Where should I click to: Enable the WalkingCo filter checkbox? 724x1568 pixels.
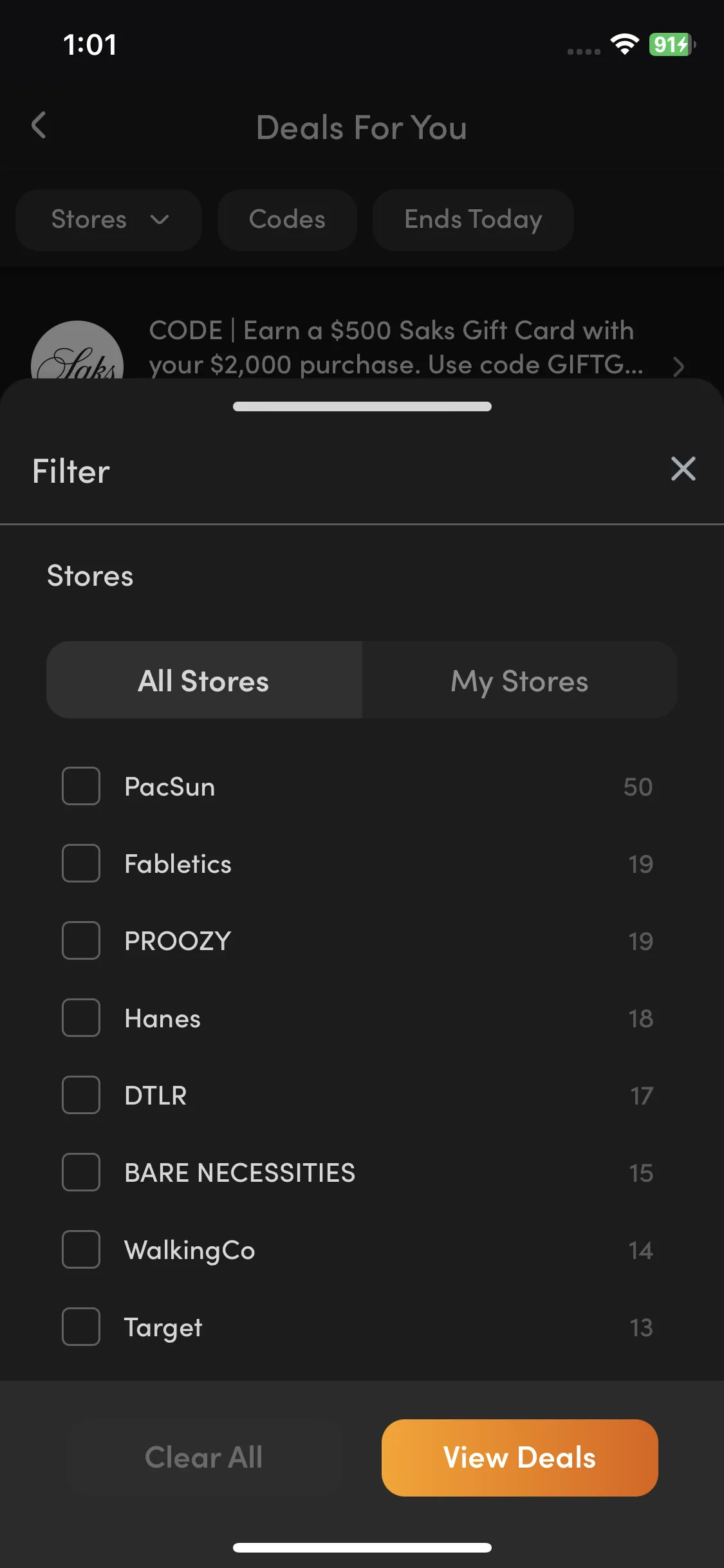tap(81, 1249)
